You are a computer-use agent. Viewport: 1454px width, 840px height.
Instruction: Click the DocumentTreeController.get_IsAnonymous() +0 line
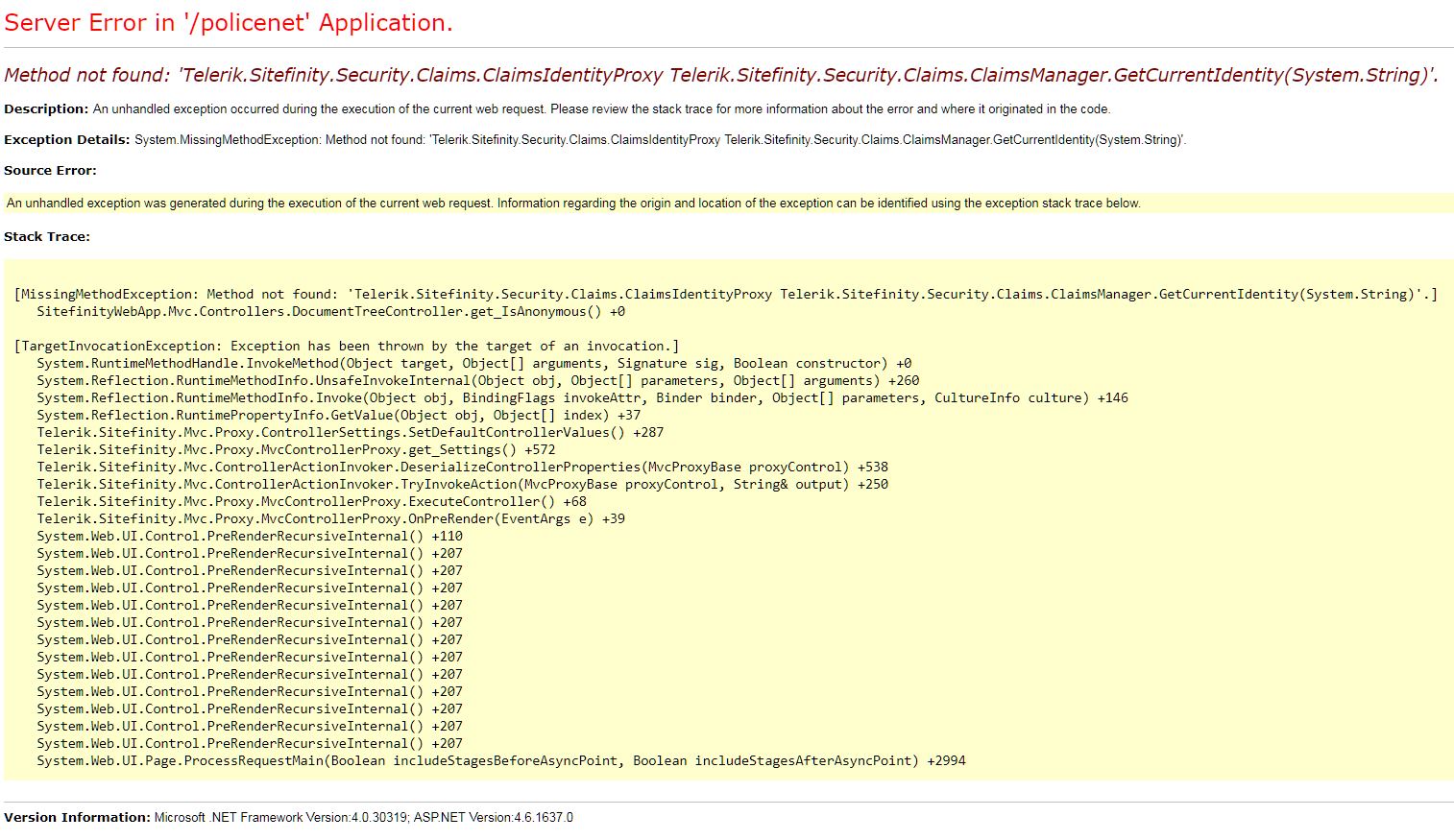click(x=331, y=311)
